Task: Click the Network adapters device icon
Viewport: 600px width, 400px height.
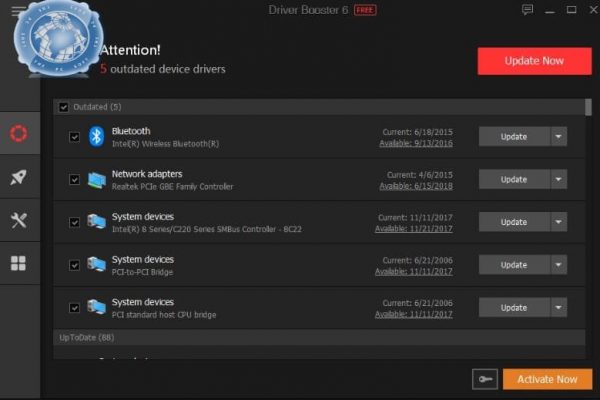Action: click(x=96, y=180)
